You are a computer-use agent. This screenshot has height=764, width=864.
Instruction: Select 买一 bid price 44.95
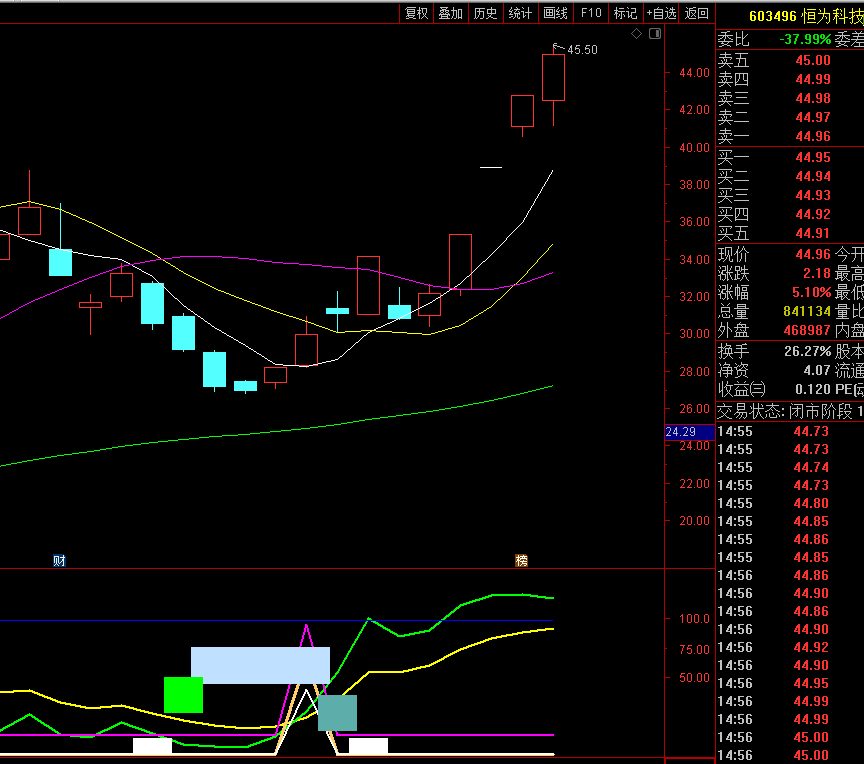pyautogui.click(x=813, y=158)
